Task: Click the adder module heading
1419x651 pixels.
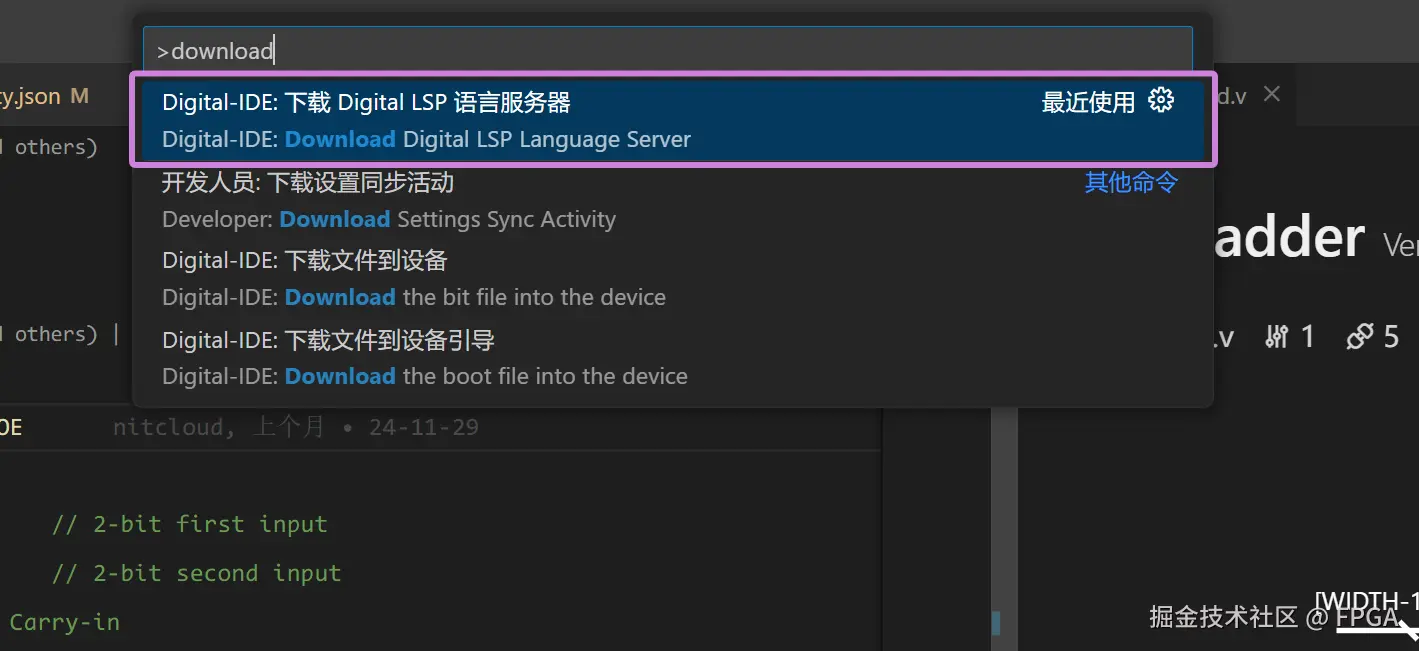Action: point(1289,238)
